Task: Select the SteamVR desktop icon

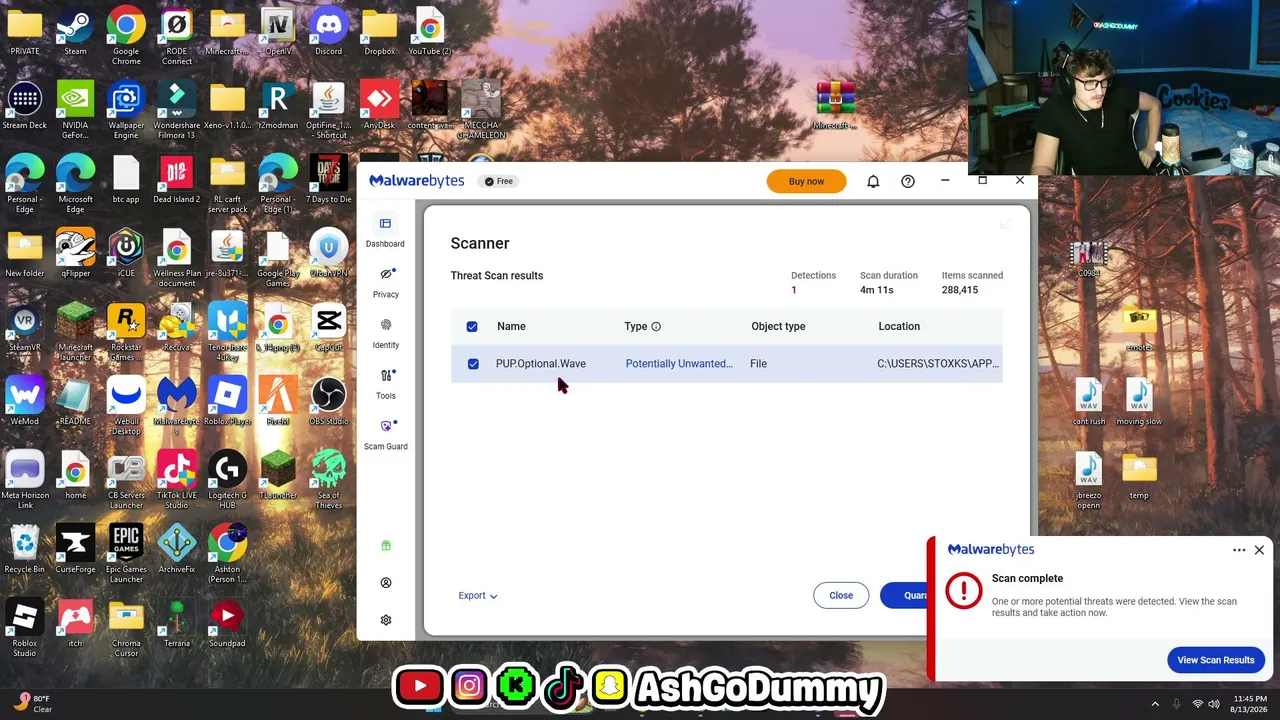Action: pos(25,327)
